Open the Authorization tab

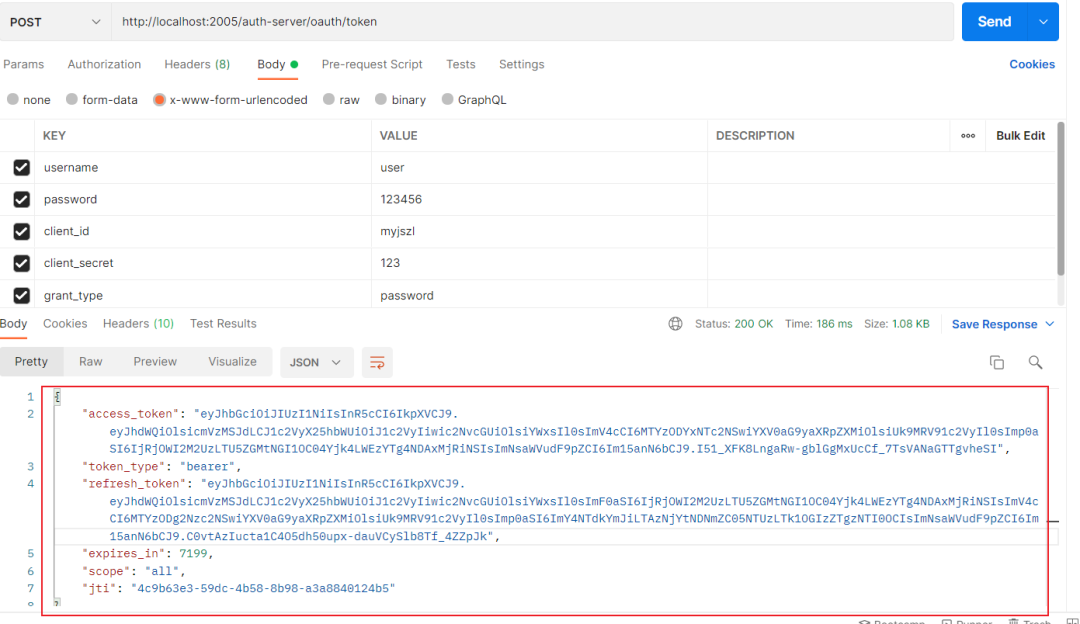click(x=104, y=64)
